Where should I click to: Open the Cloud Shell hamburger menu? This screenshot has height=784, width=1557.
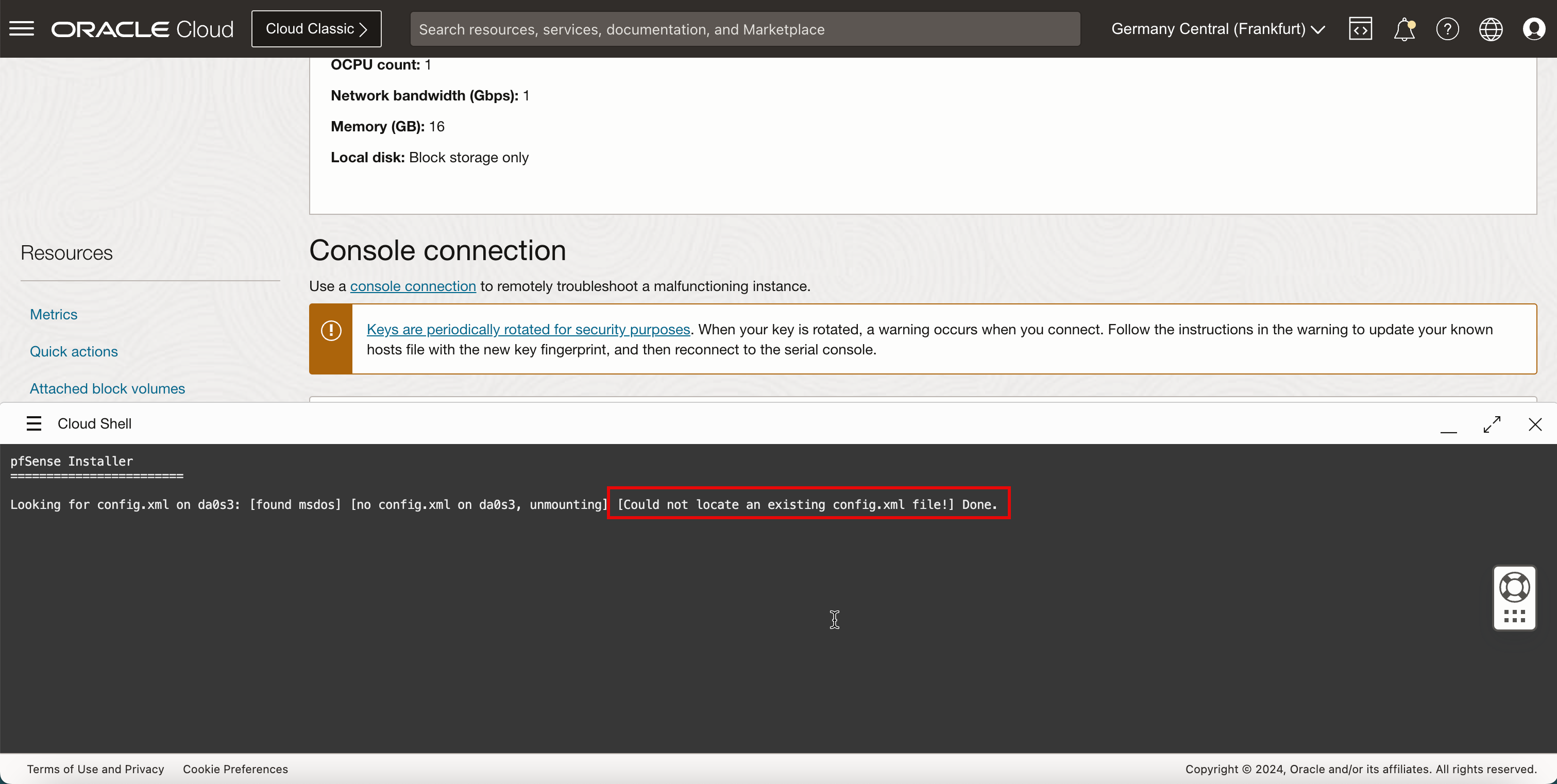pos(34,424)
